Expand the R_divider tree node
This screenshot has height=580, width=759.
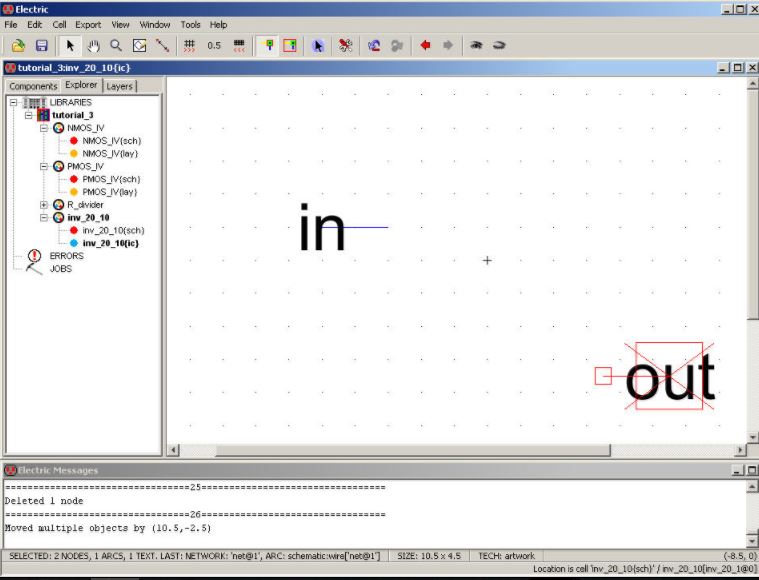pyautogui.click(x=44, y=204)
